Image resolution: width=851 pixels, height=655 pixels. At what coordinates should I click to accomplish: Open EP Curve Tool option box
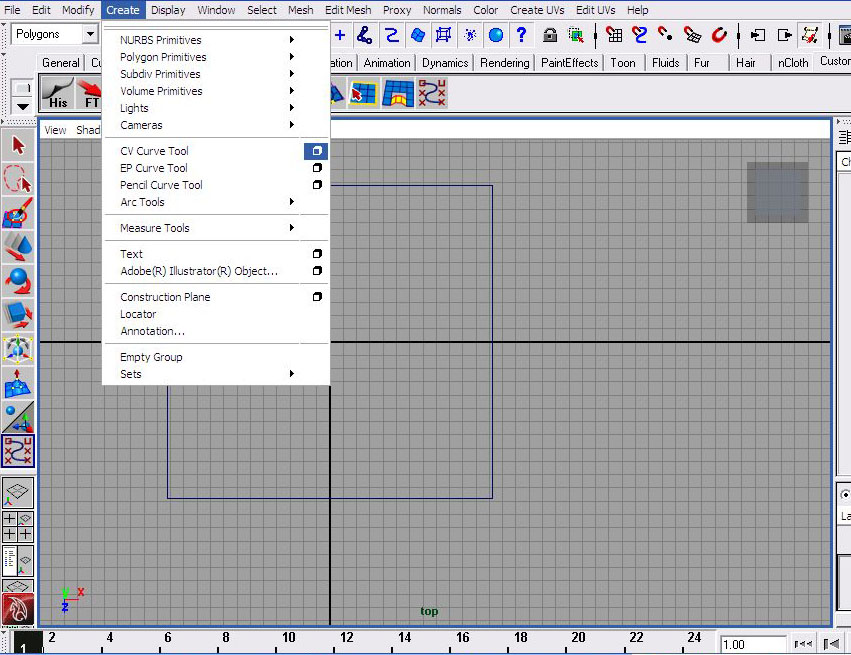tap(317, 168)
